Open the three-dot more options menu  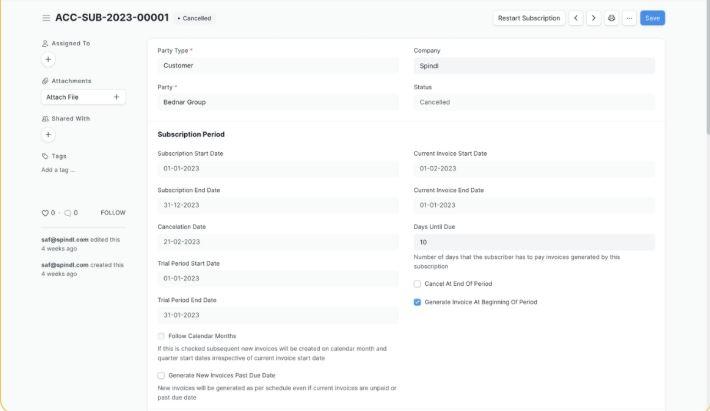[x=629, y=18]
